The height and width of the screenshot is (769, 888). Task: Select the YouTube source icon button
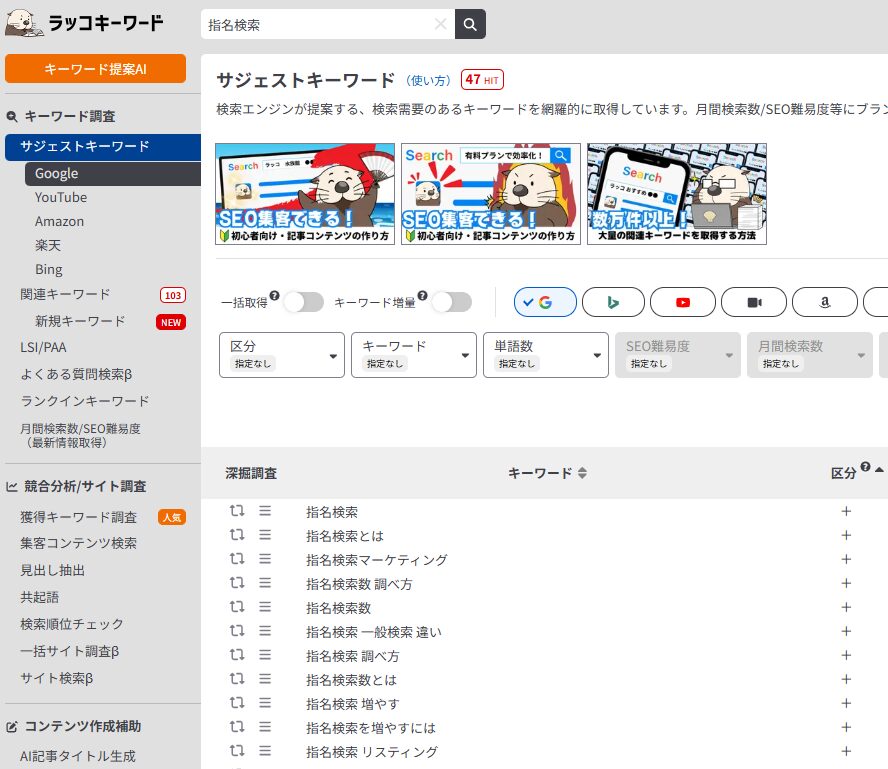[682, 302]
